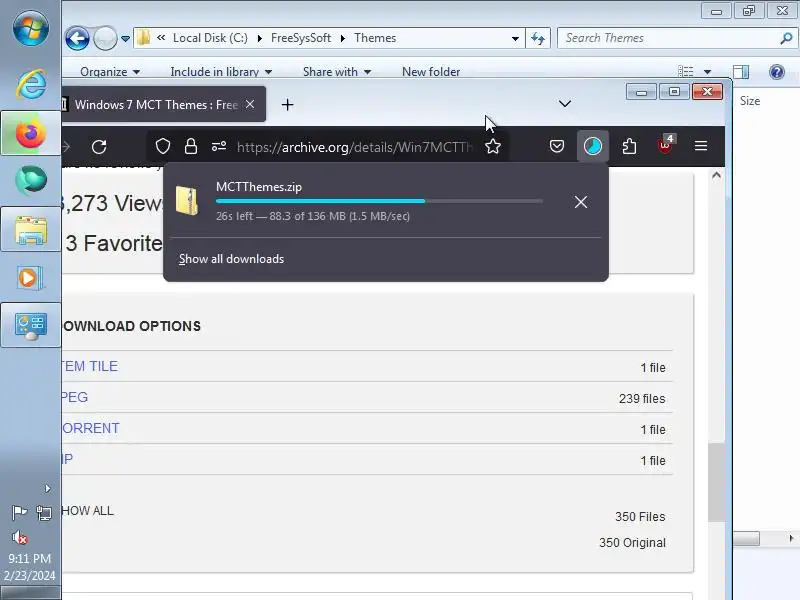Open ZIP download link
Image resolution: width=800 pixels, height=600 pixels.
coord(67,459)
